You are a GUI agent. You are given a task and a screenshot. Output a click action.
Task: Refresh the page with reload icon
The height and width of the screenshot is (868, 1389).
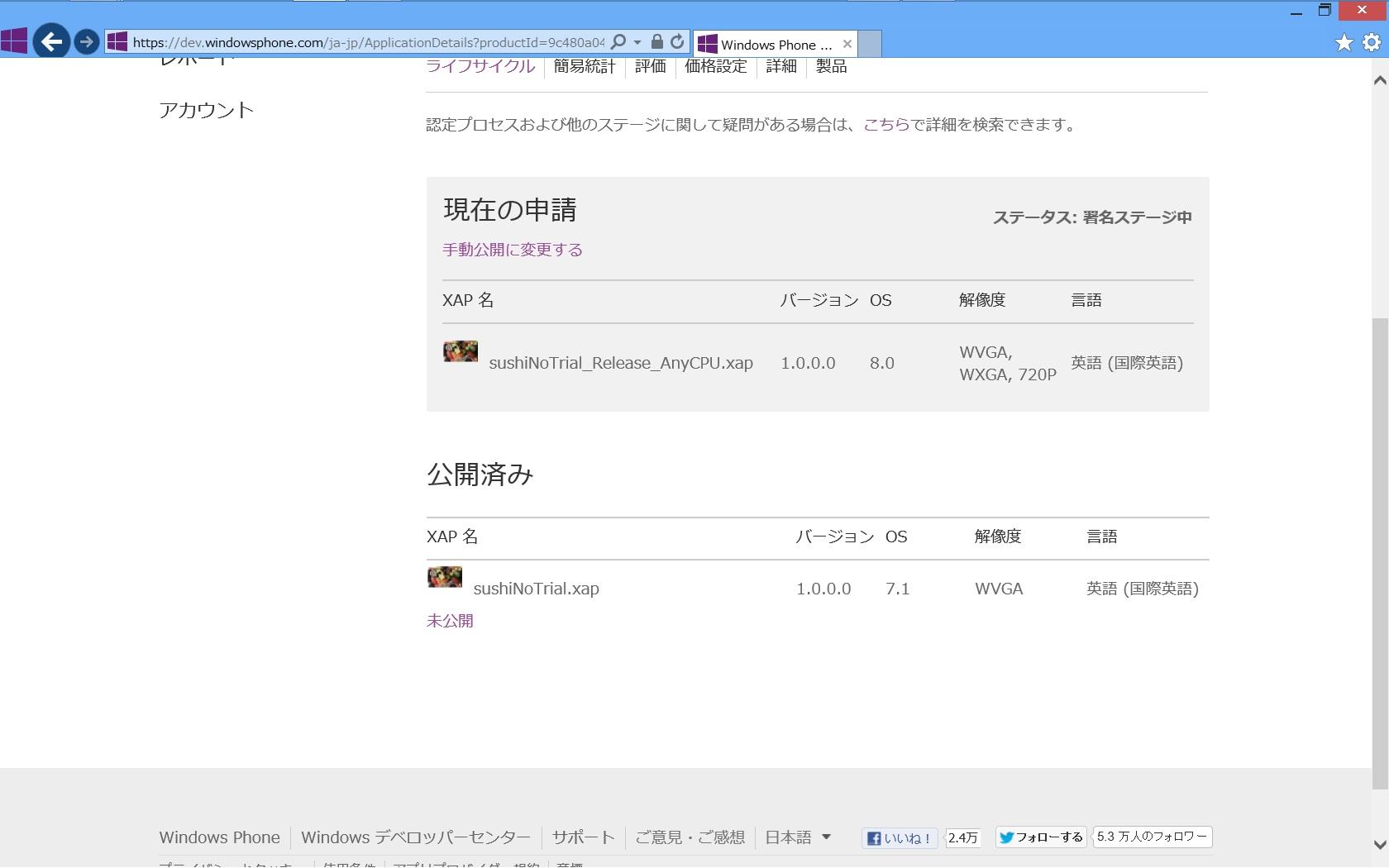click(x=677, y=41)
